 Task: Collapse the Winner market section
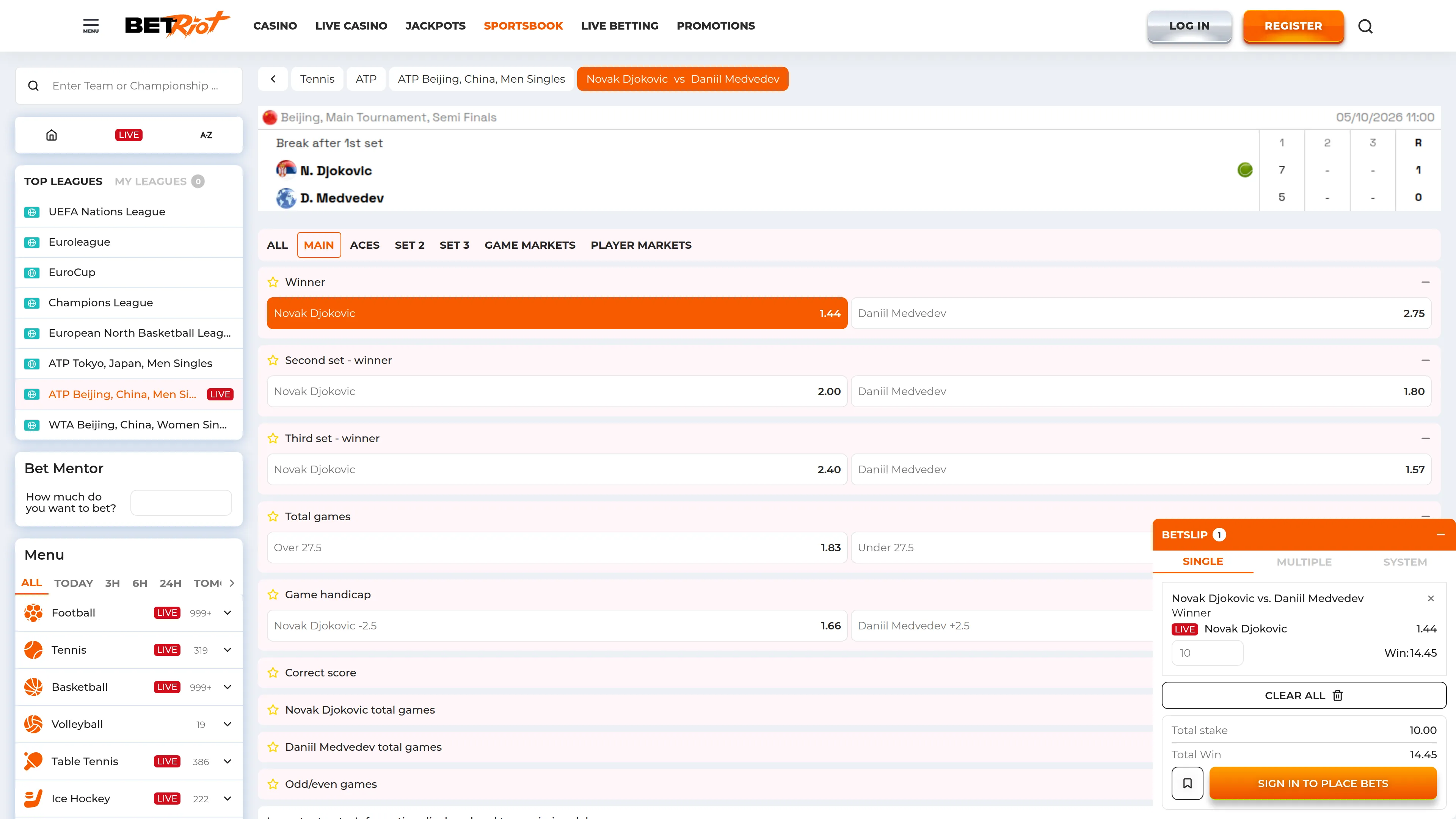[1426, 282]
